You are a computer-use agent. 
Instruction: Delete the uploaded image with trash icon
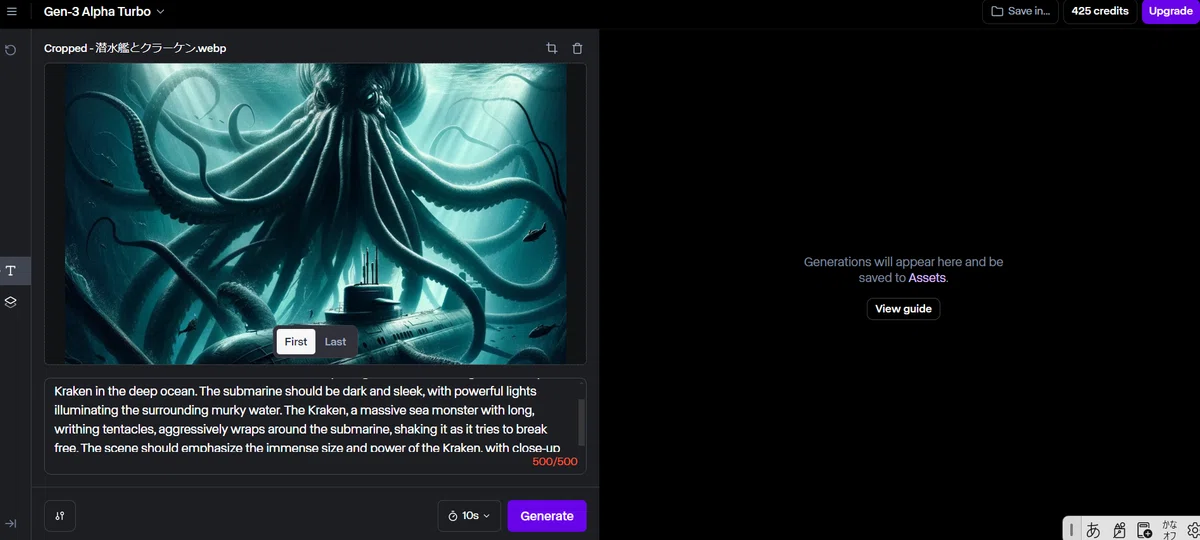pyautogui.click(x=577, y=48)
